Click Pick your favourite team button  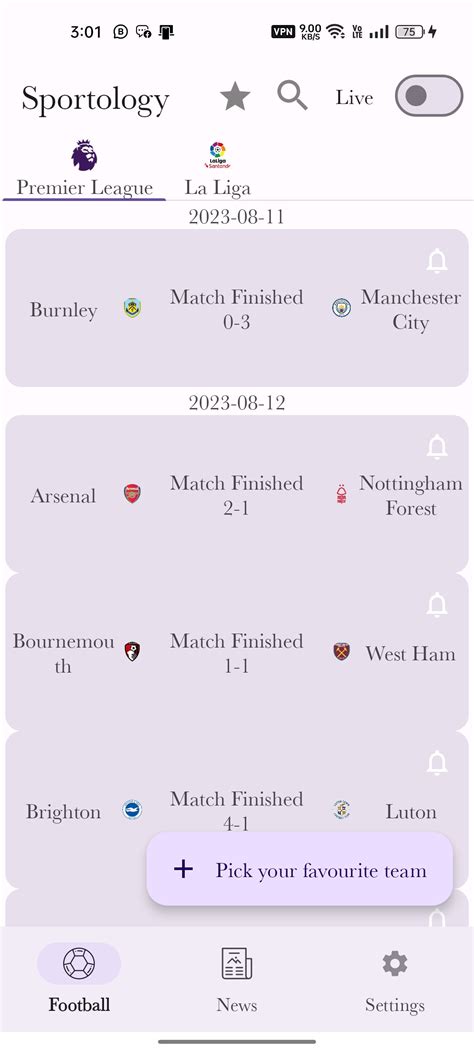click(x=299, y=870)
